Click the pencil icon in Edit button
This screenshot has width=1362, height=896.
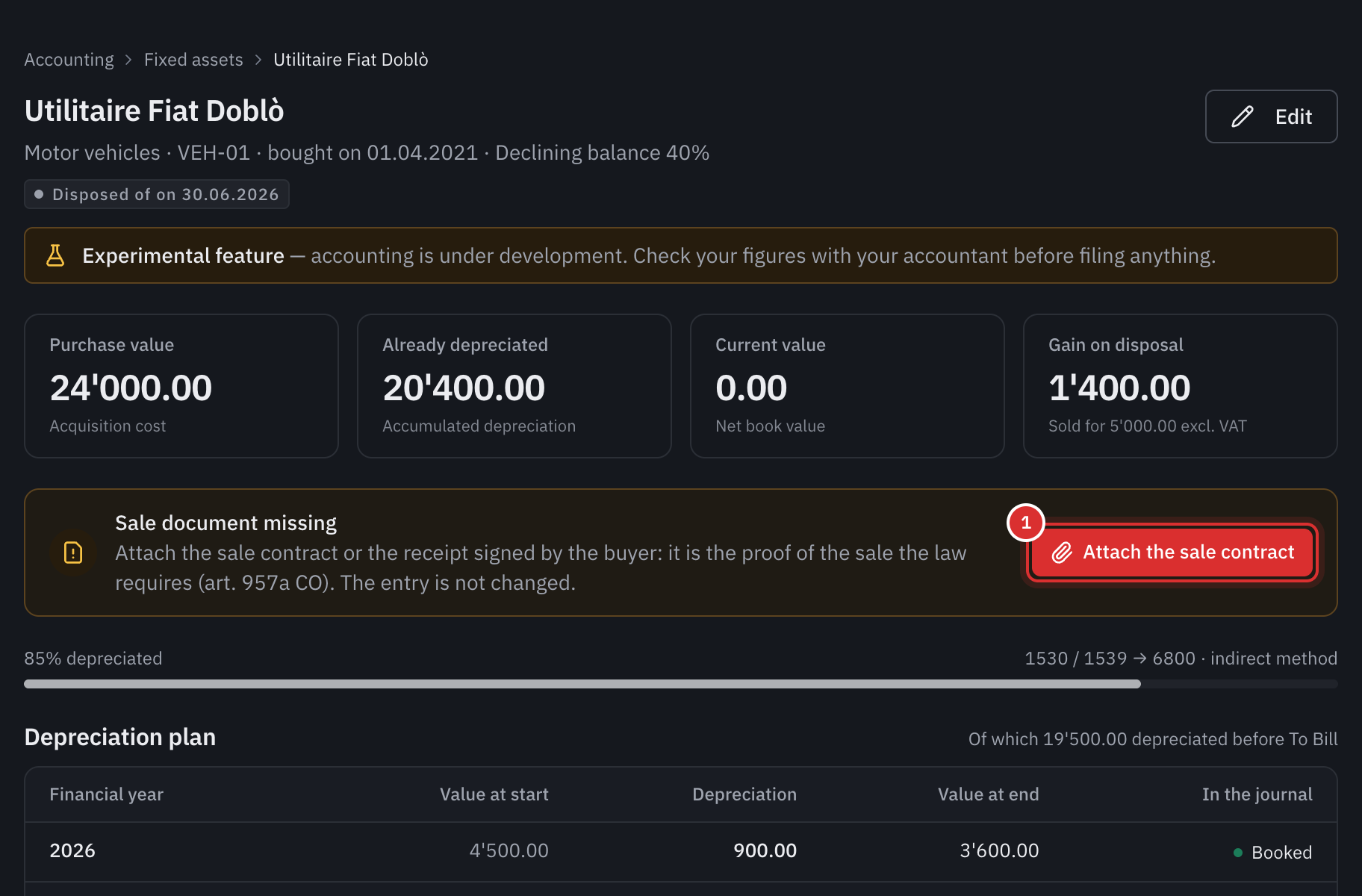(x=1243, y=116)
